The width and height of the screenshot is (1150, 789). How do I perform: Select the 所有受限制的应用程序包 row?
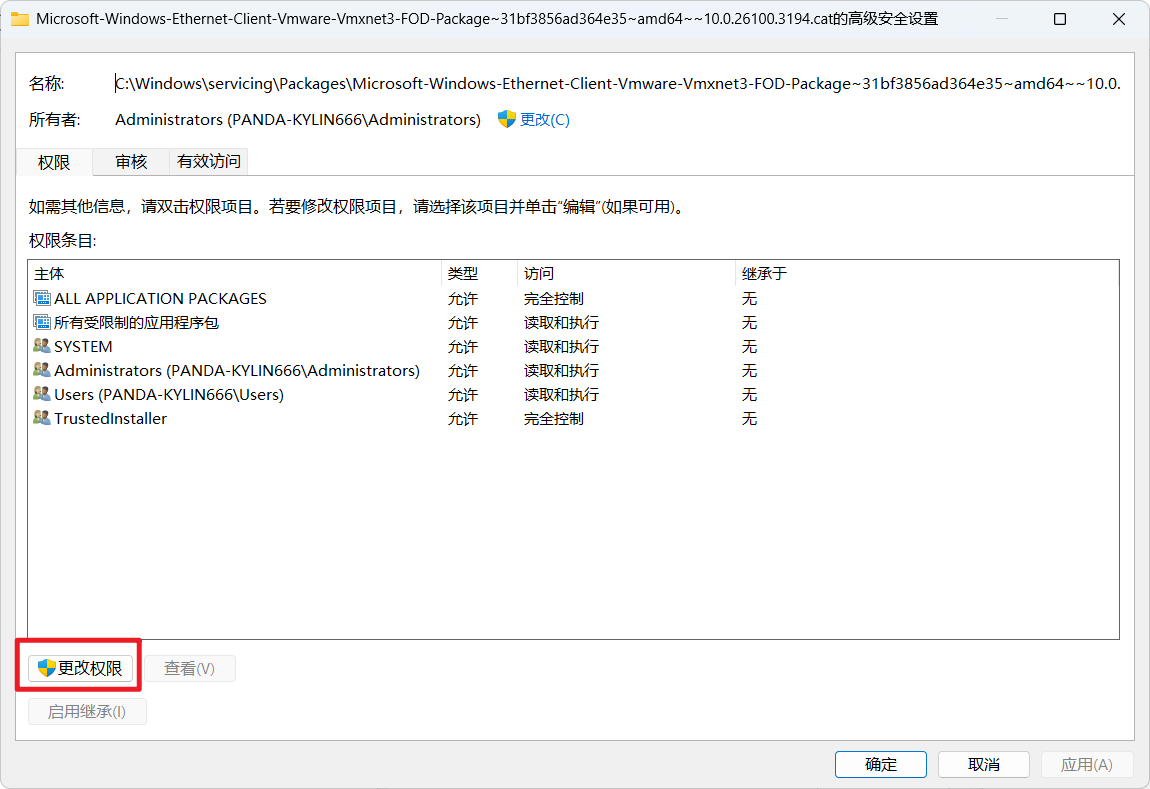point(574,323)
